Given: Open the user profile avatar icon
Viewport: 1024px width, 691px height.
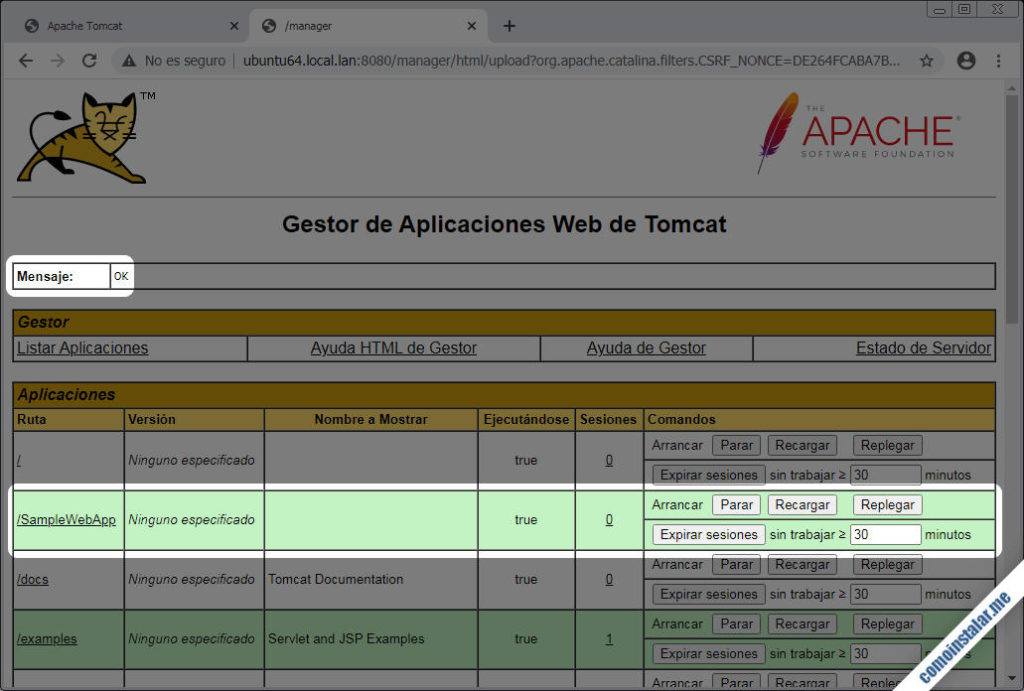Looking at the screenshot, I should (966, 61).
